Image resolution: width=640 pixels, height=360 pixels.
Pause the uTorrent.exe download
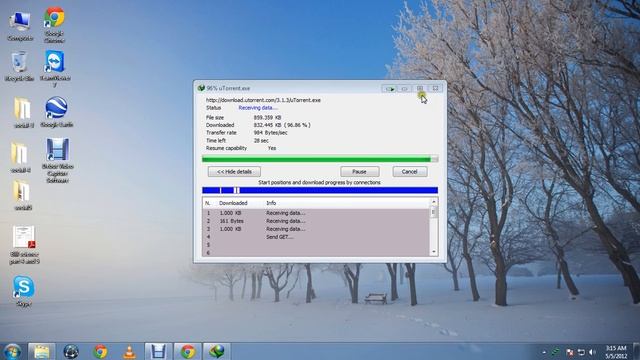(360, 172)
